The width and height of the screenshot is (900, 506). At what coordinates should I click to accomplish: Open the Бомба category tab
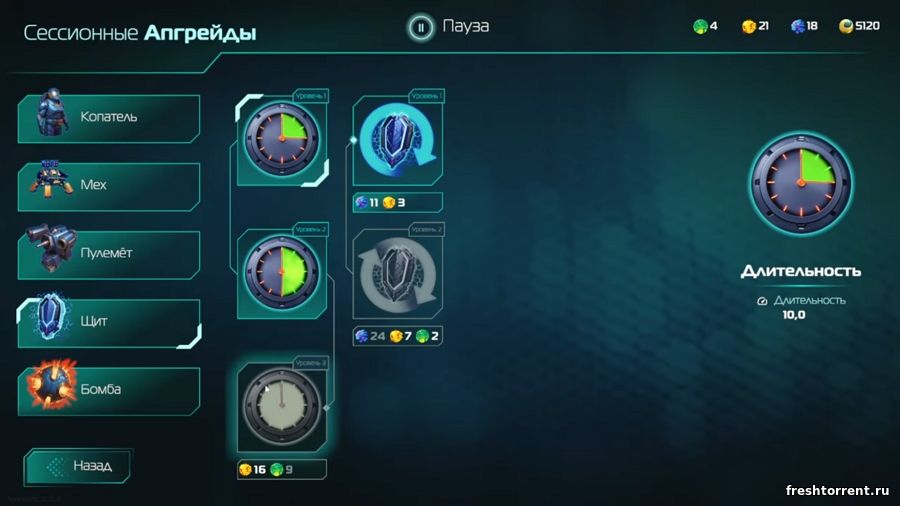[109, 391]
